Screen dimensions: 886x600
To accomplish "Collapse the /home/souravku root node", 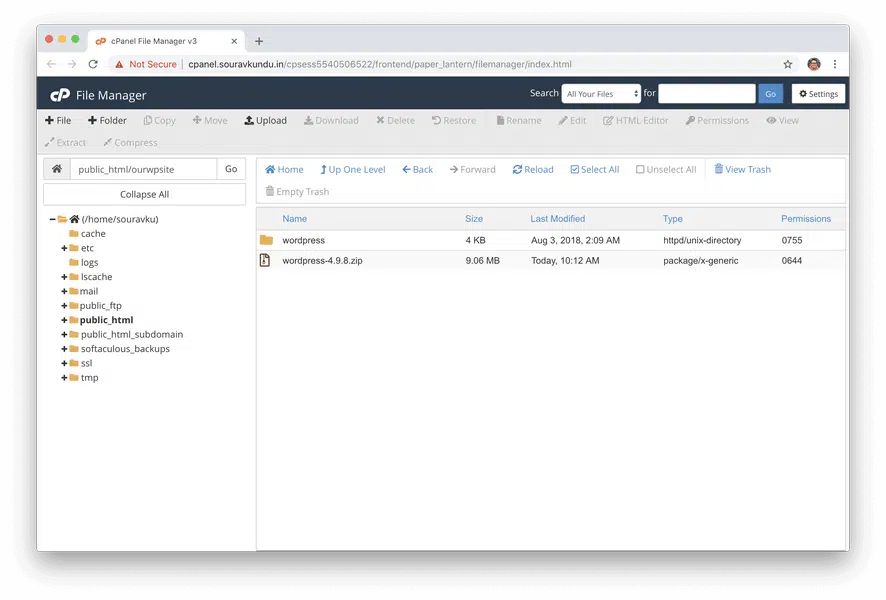I will (x=52, y=219).
